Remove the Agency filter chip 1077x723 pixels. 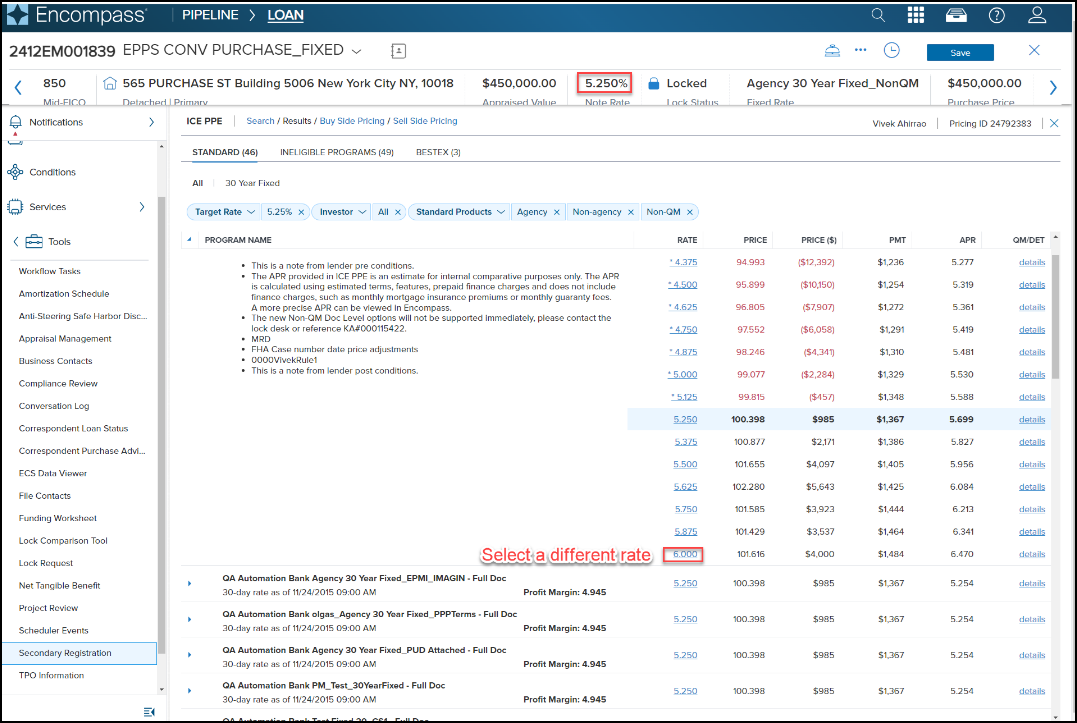tap(556, 212)
